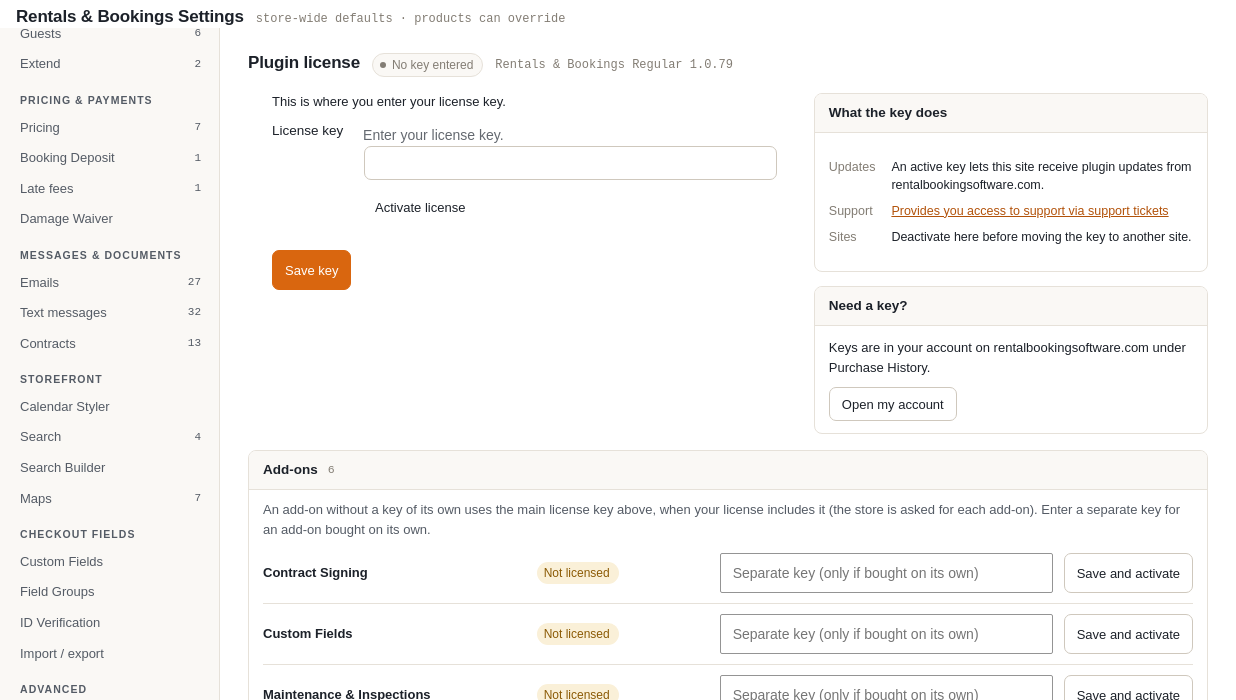Screen dimensions: 1236x700
Task: Click Contract Signing separate key field
Action: (886, 573)
